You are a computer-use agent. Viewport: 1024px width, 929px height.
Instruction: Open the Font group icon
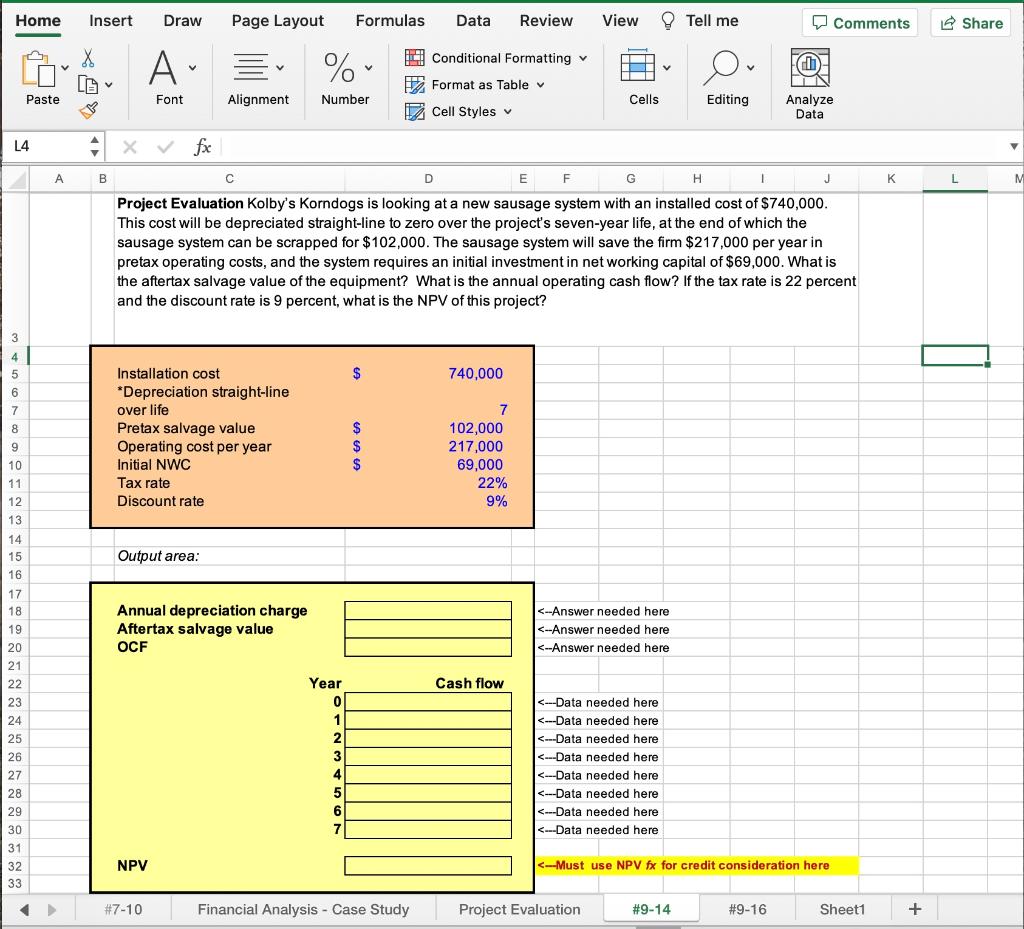[x=162, y=70]
